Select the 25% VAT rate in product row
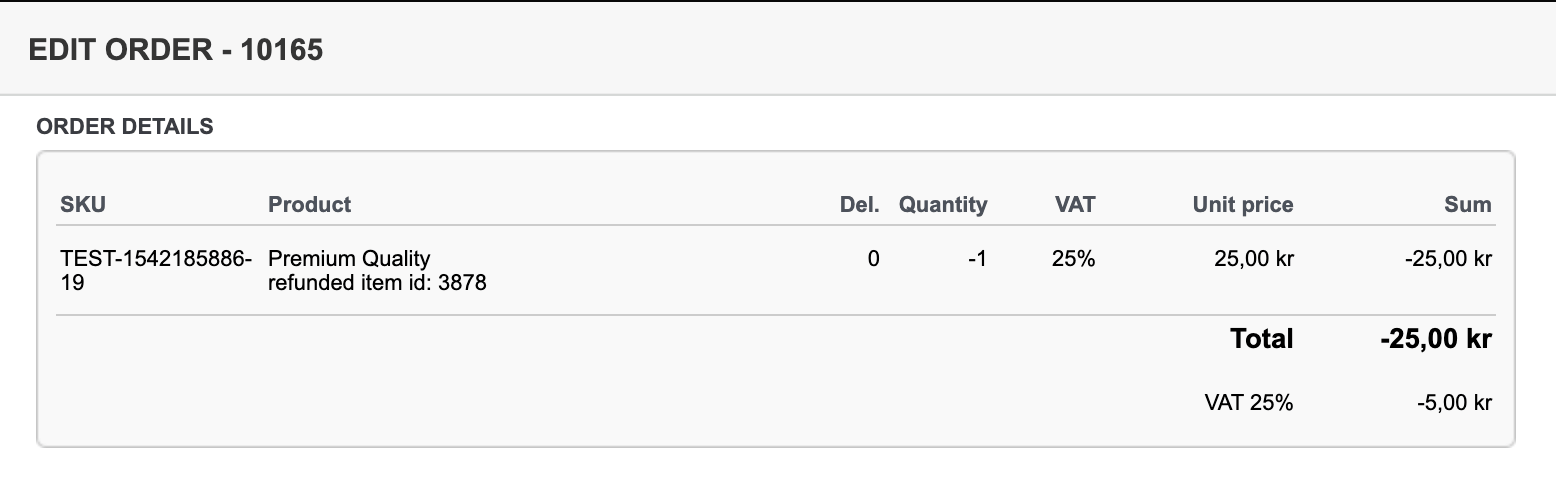 tap(1073, 260)
